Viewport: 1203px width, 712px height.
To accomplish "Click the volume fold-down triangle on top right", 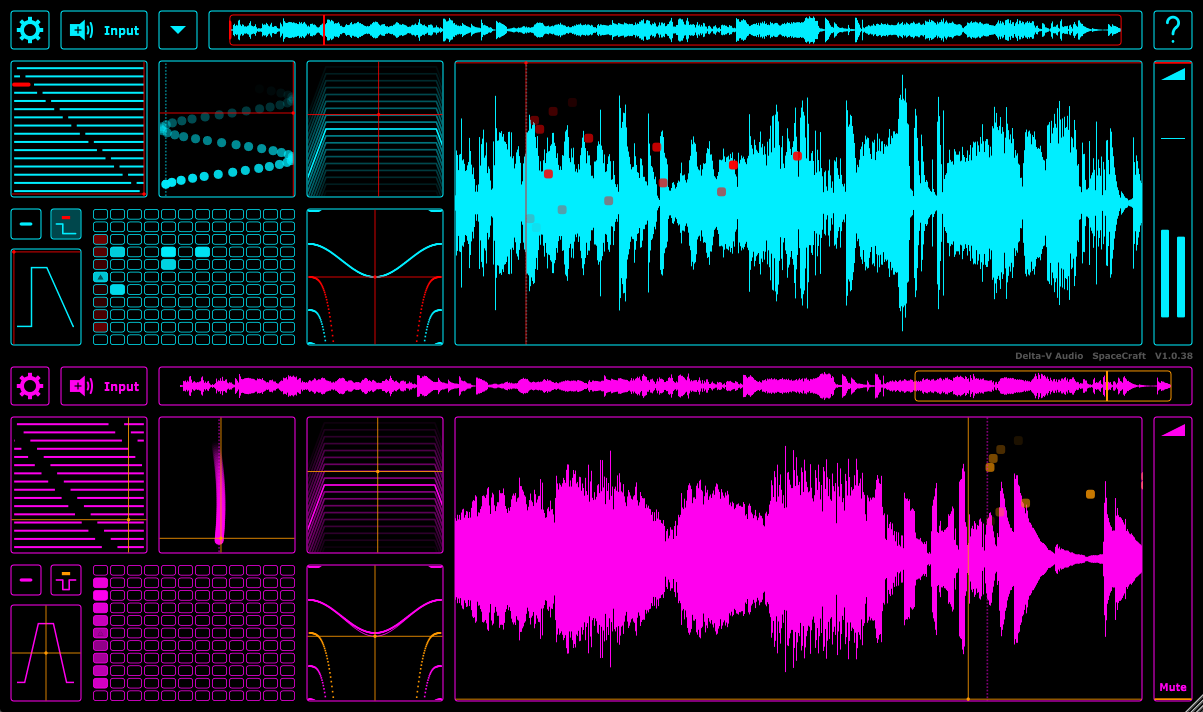I will pyautogui.click(x=1172, y=76).
